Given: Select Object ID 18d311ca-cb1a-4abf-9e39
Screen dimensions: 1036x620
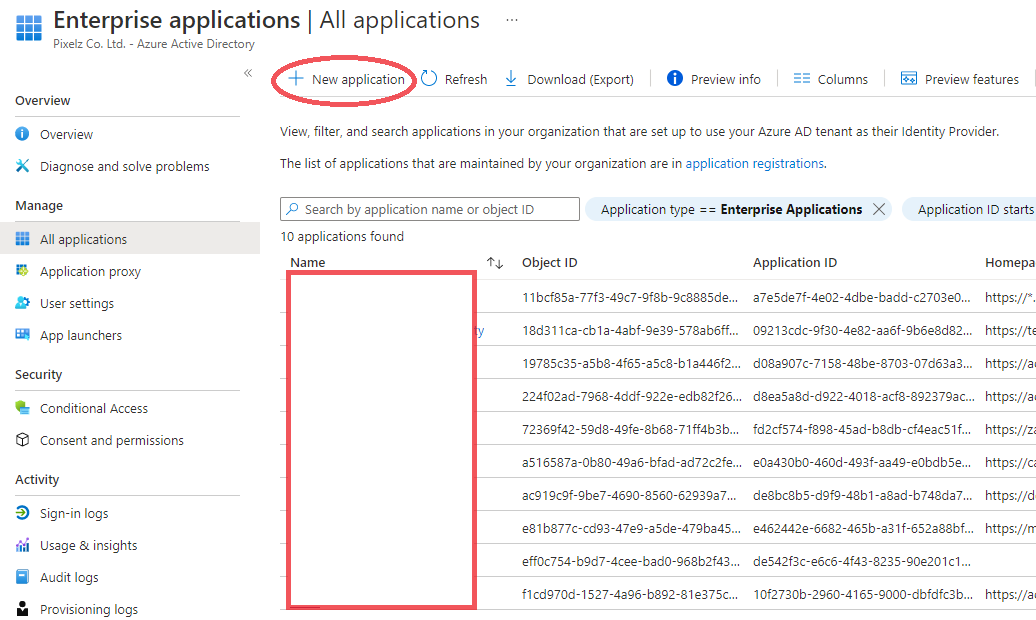Looking at the screenshot, I should [630, 330].
